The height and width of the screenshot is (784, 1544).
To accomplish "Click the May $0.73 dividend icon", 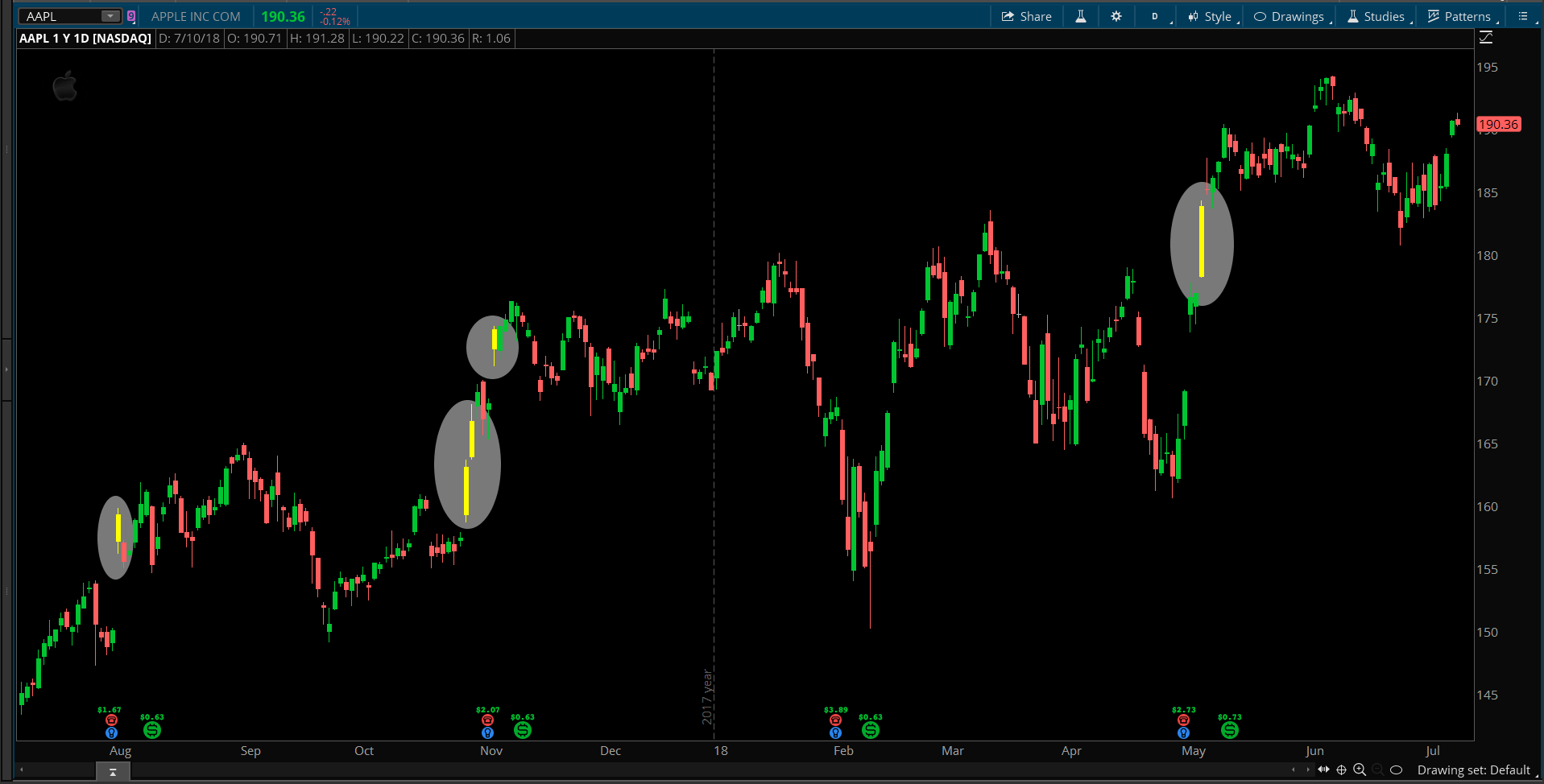I will click(x=1229, y=730).
